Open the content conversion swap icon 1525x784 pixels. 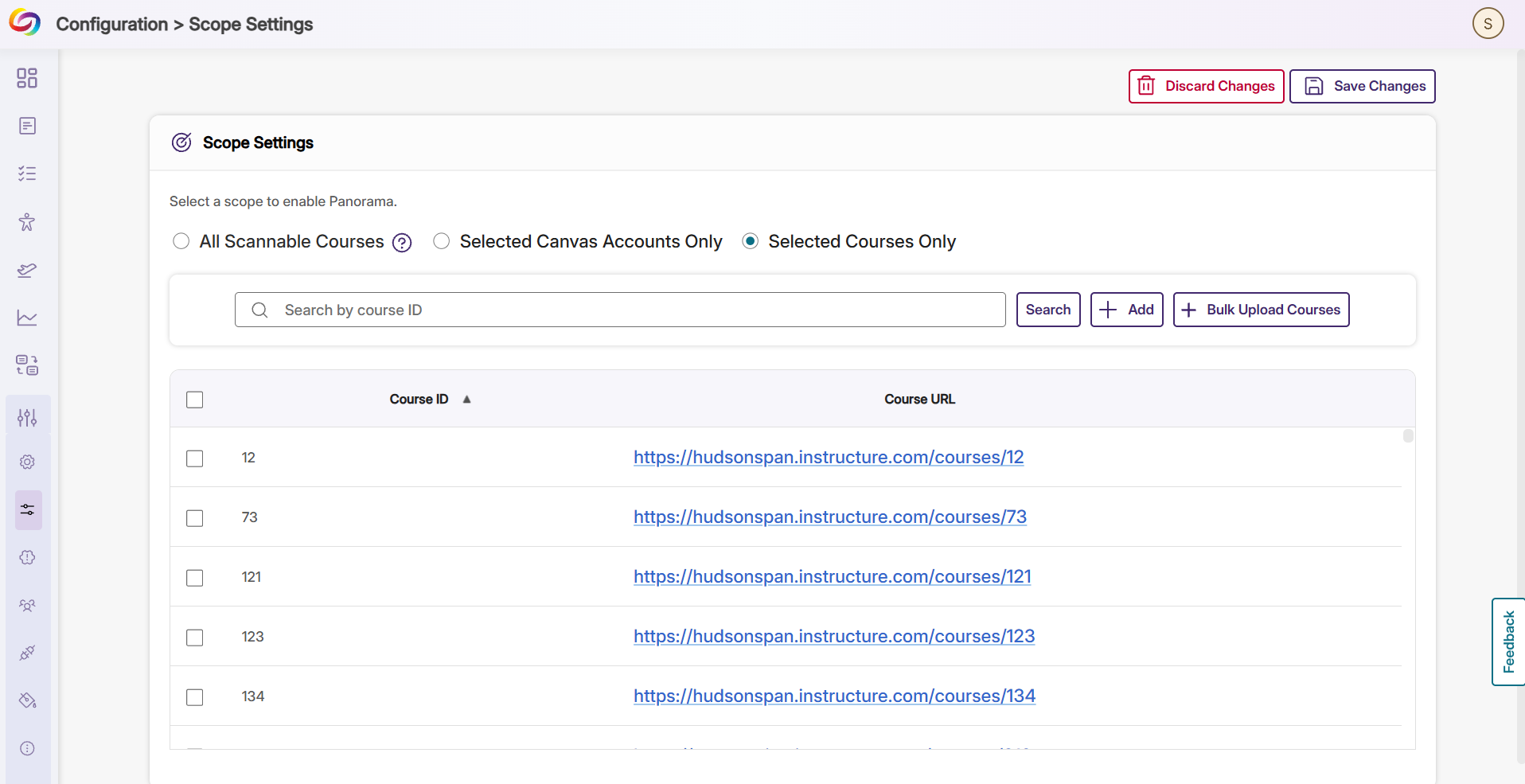tap(27, 365)
